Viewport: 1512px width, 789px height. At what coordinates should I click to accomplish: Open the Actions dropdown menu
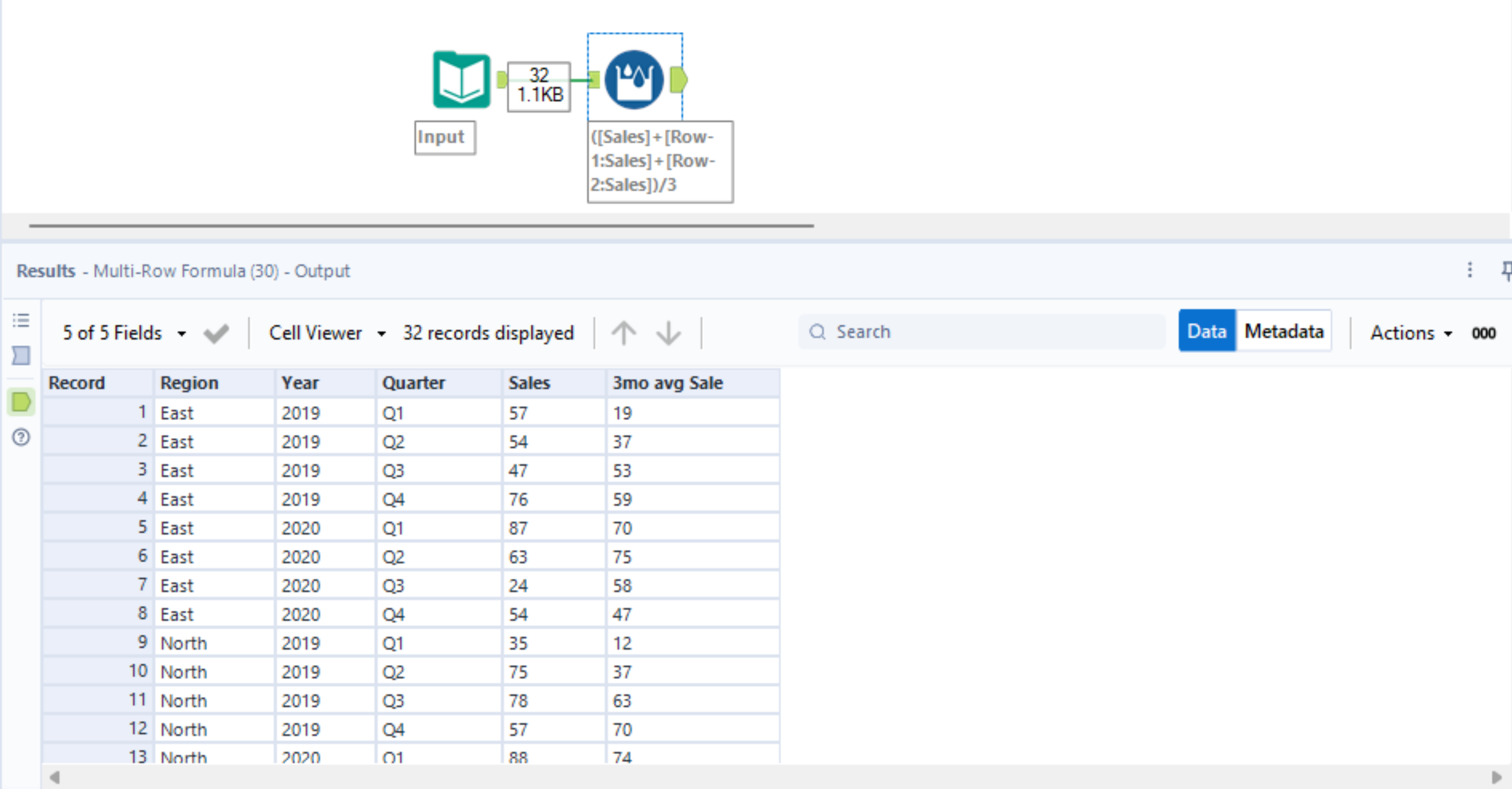pos(1411,333)
